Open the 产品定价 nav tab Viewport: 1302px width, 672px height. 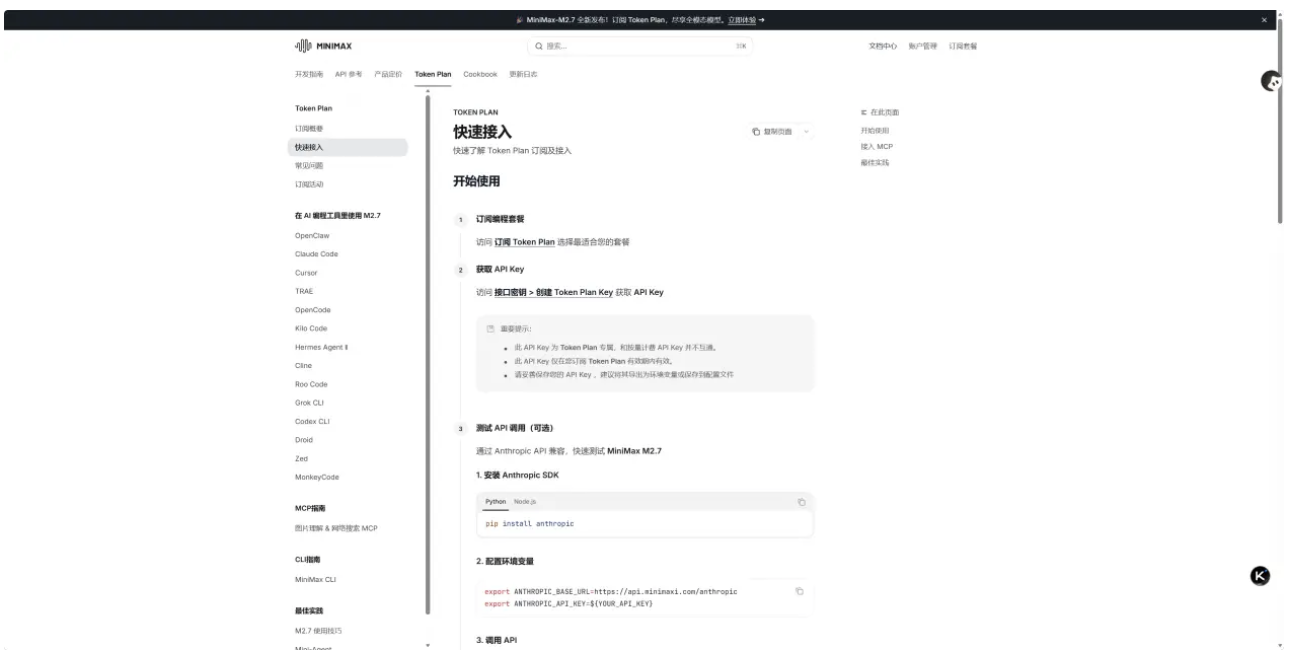tap(388, 75)
